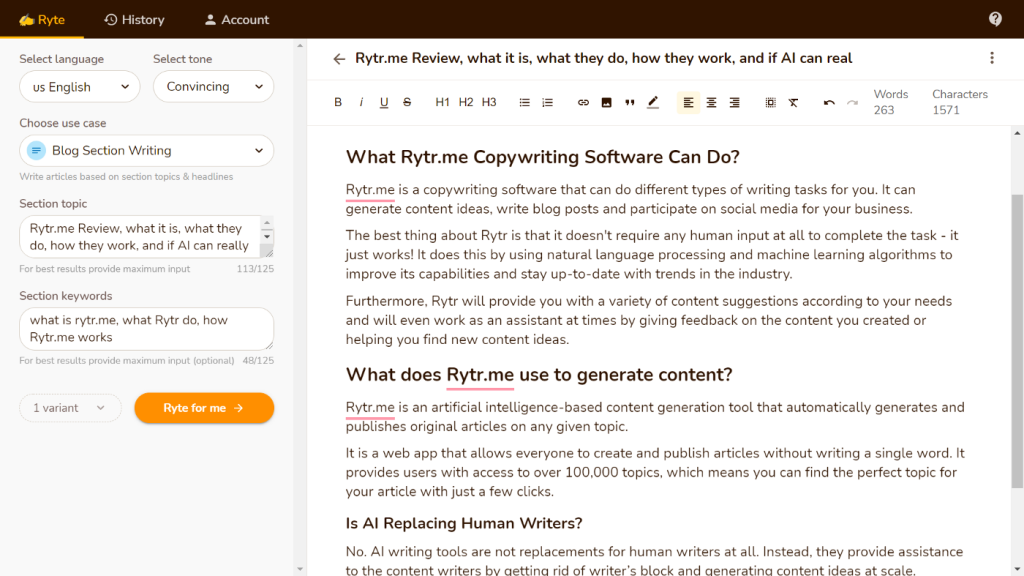Toggle italic text formatting

[361, 102]
